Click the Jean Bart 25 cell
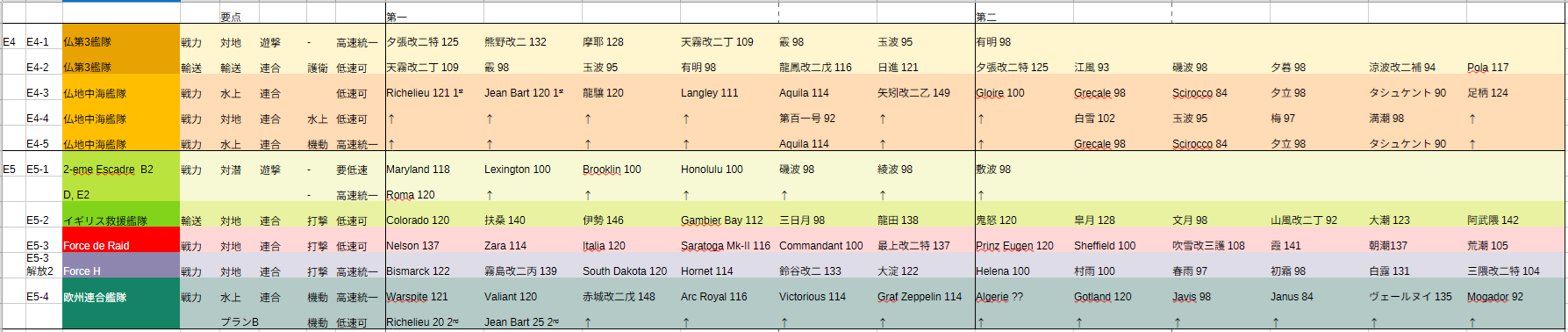The height and width of the screenshot is (332, 1568). 532,322
